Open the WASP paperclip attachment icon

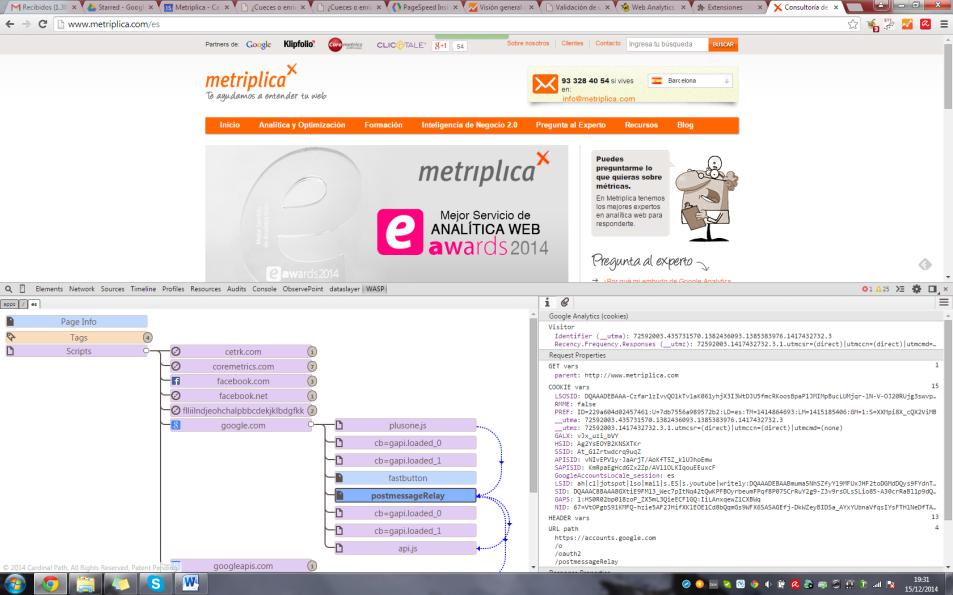tap(565, 302)
